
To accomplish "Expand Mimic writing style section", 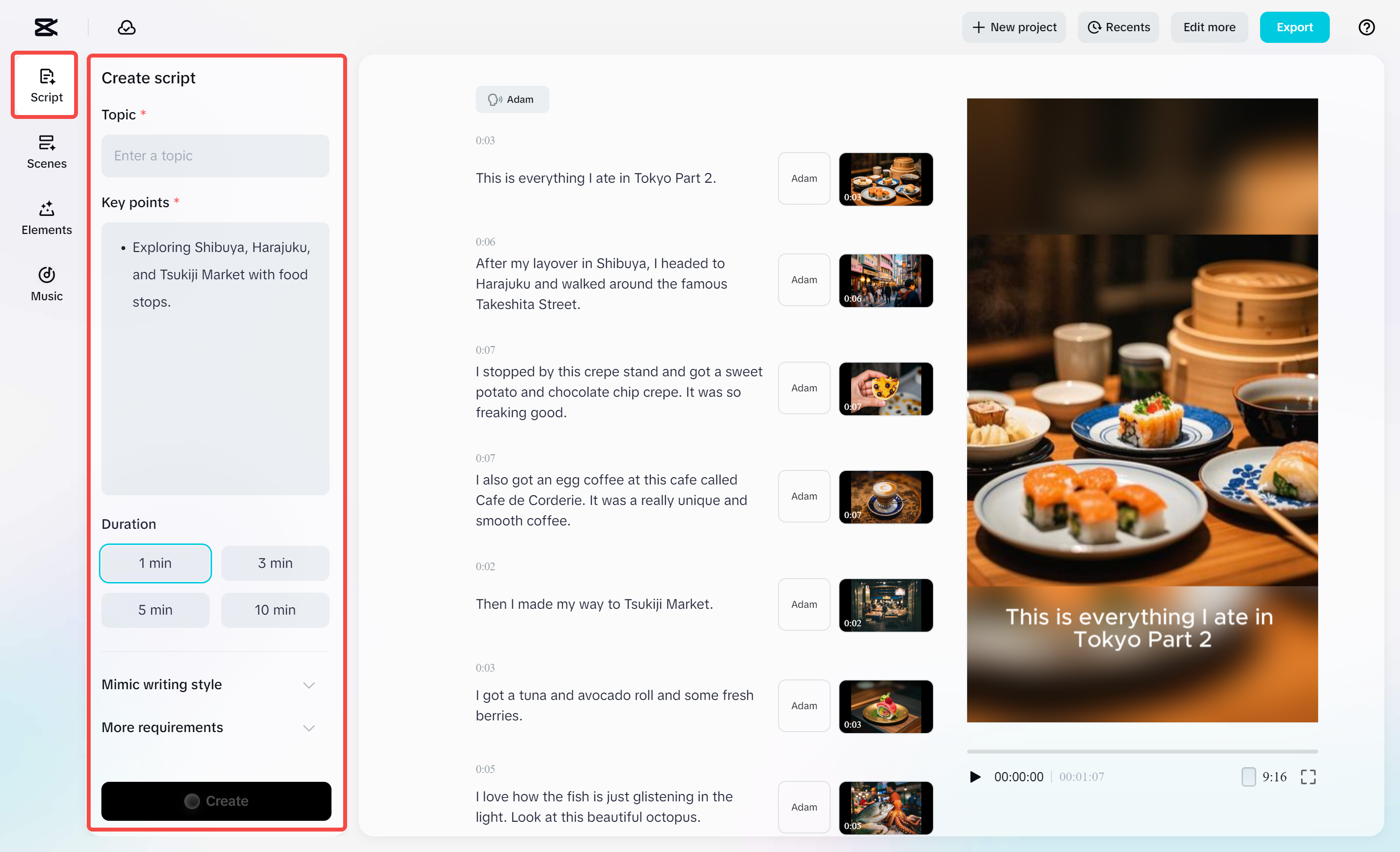I will (208, 684).
